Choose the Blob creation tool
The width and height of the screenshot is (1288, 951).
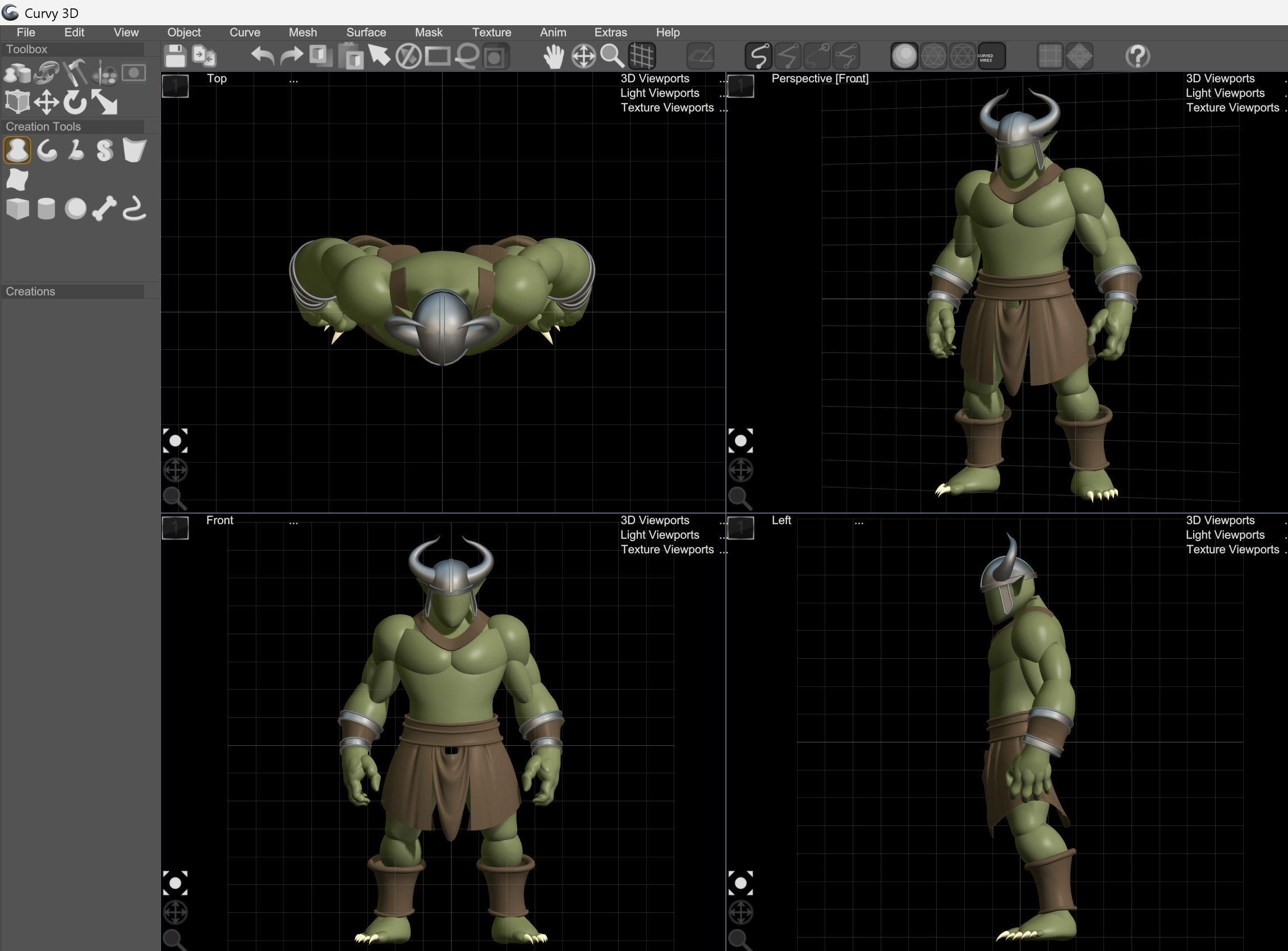(x=17, y=150)
